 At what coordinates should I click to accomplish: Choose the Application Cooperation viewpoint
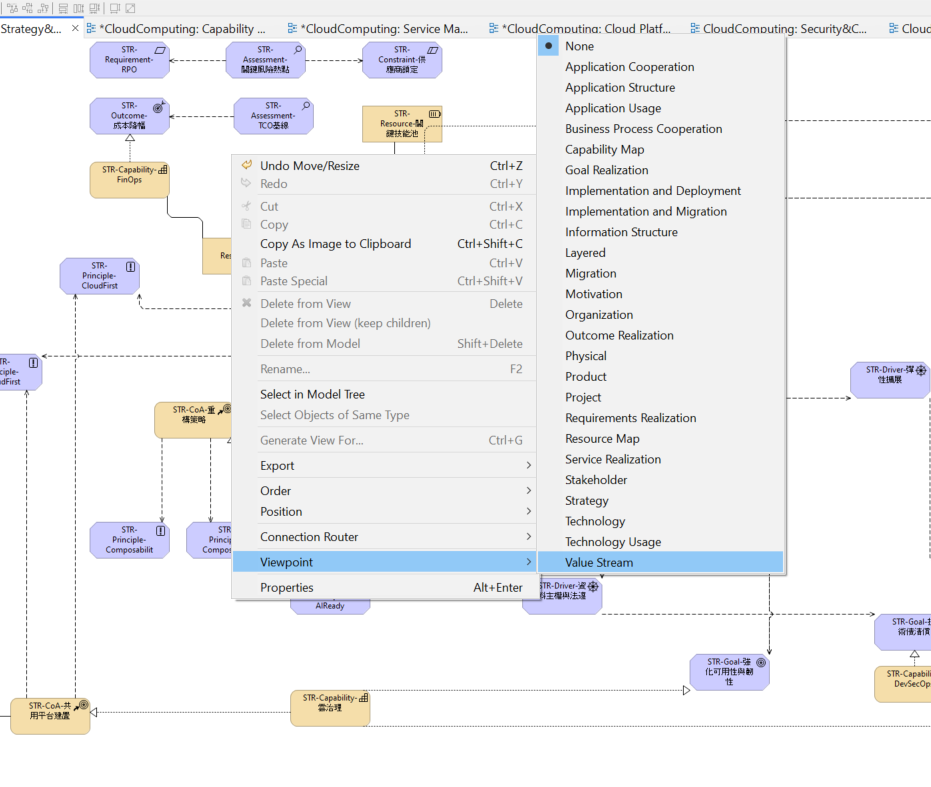click(661, 67)
